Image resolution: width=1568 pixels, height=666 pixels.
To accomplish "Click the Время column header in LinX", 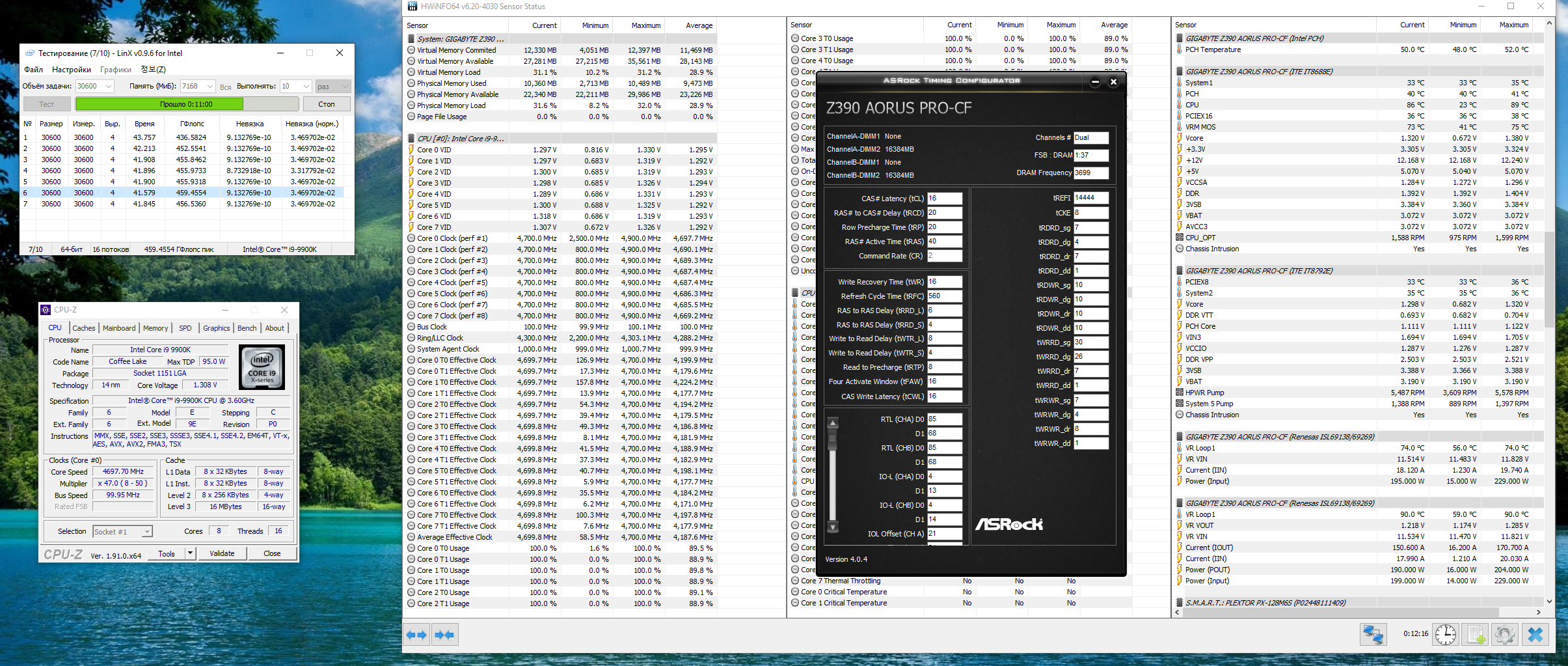I will point(144,124).
